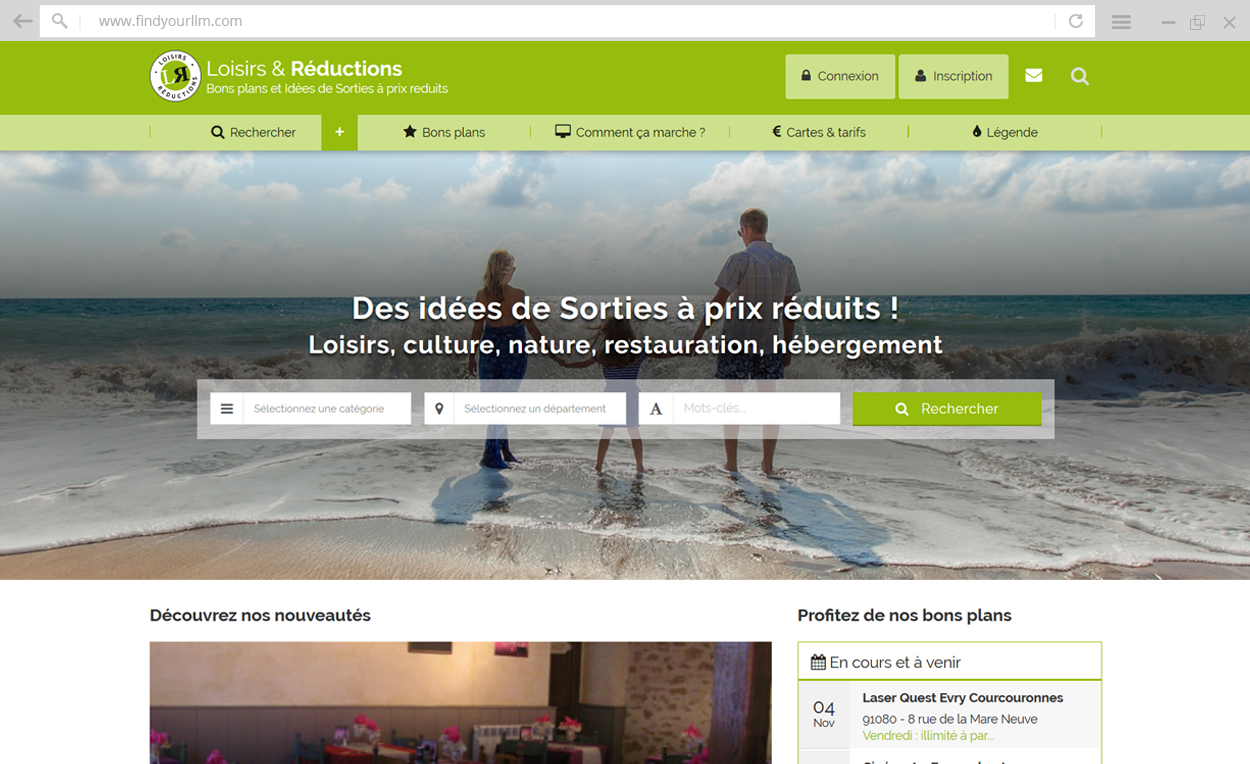Image resolution: width=1250 pixels, height=764 pixels.
Task: Click the Inscription button
Action: (x=953, y=76)
